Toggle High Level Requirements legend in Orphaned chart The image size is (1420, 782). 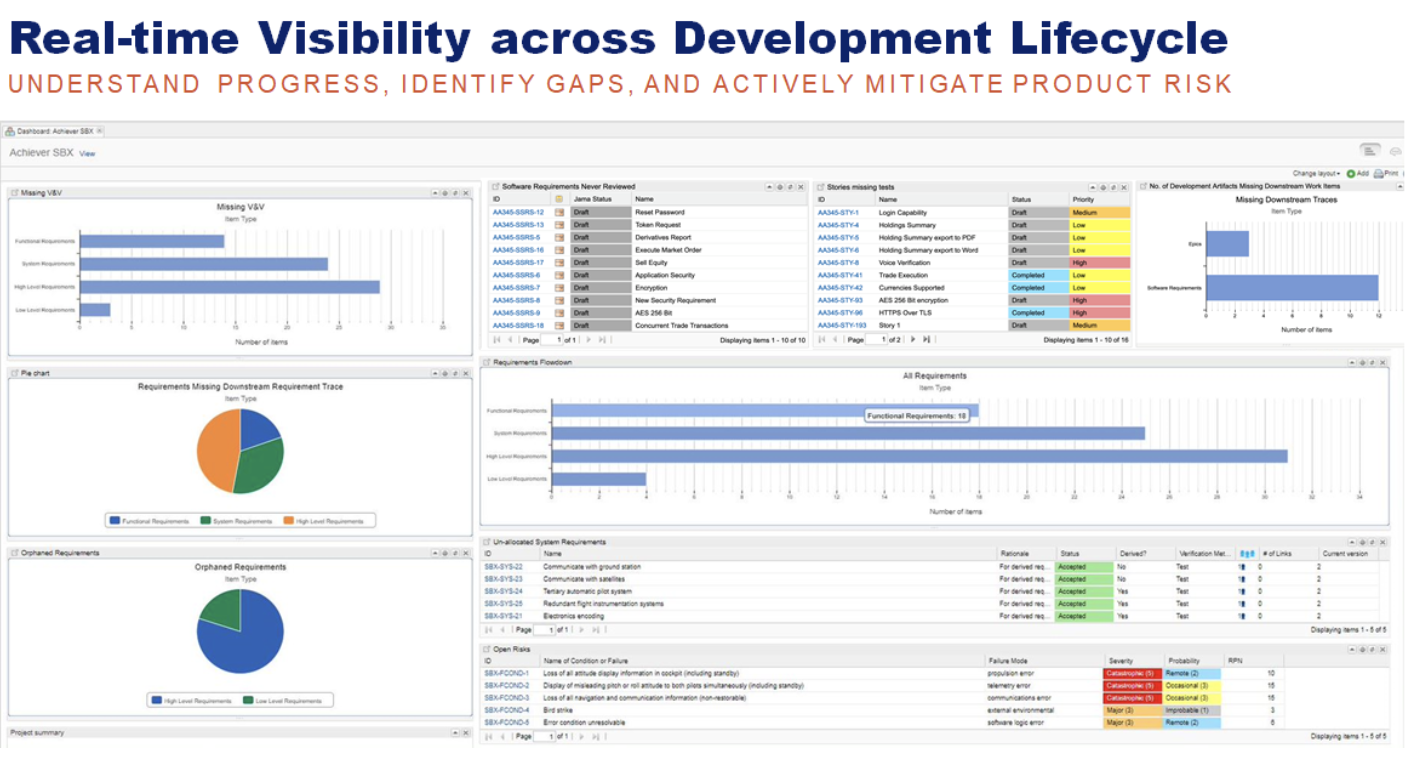190,701
